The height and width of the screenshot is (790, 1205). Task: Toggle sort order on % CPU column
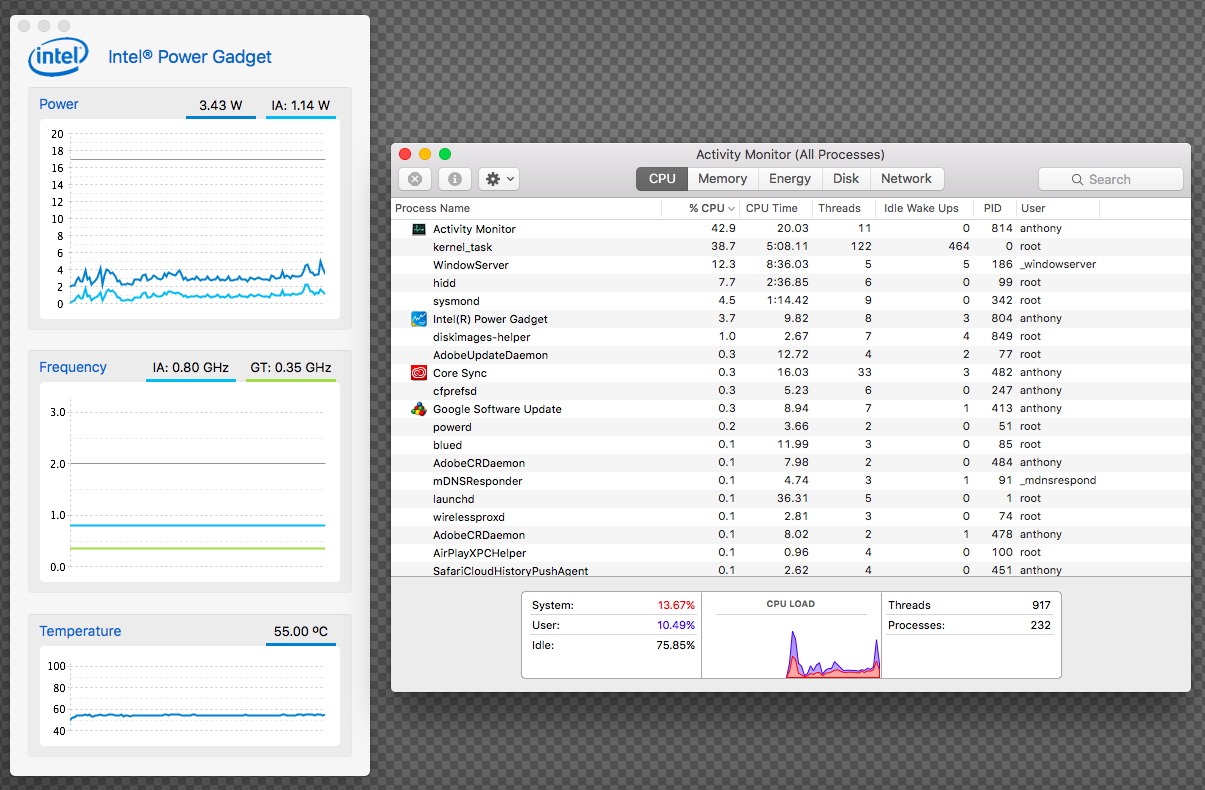702,208
